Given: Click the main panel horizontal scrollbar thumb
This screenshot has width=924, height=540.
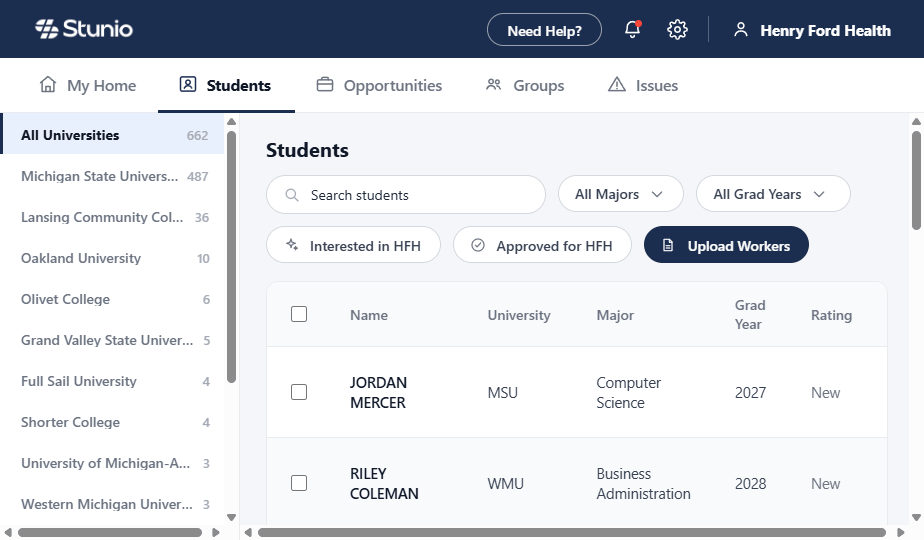Looking at the screenshot, I should click(x=572, y=532).
